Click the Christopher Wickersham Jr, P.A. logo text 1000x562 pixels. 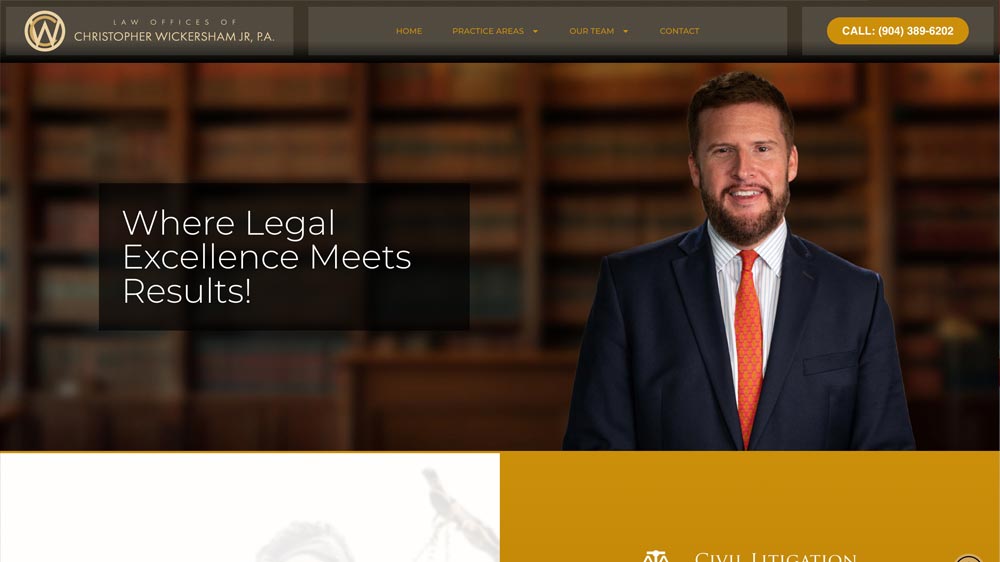tap(174, 37)
